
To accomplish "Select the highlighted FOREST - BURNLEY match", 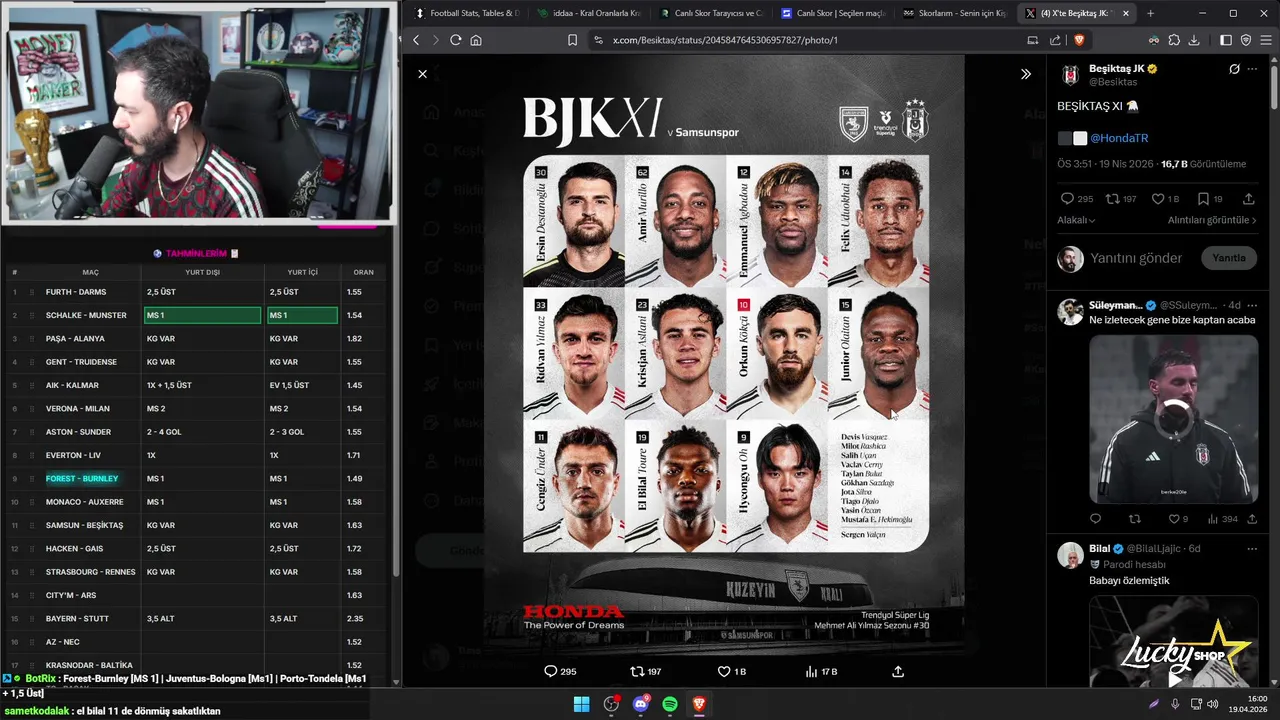I will (82, 478).
